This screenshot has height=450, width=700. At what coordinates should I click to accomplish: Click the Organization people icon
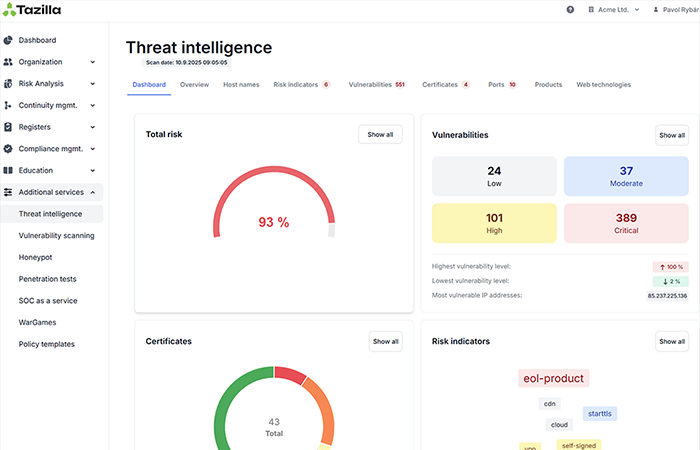click(x=8, y=62)
